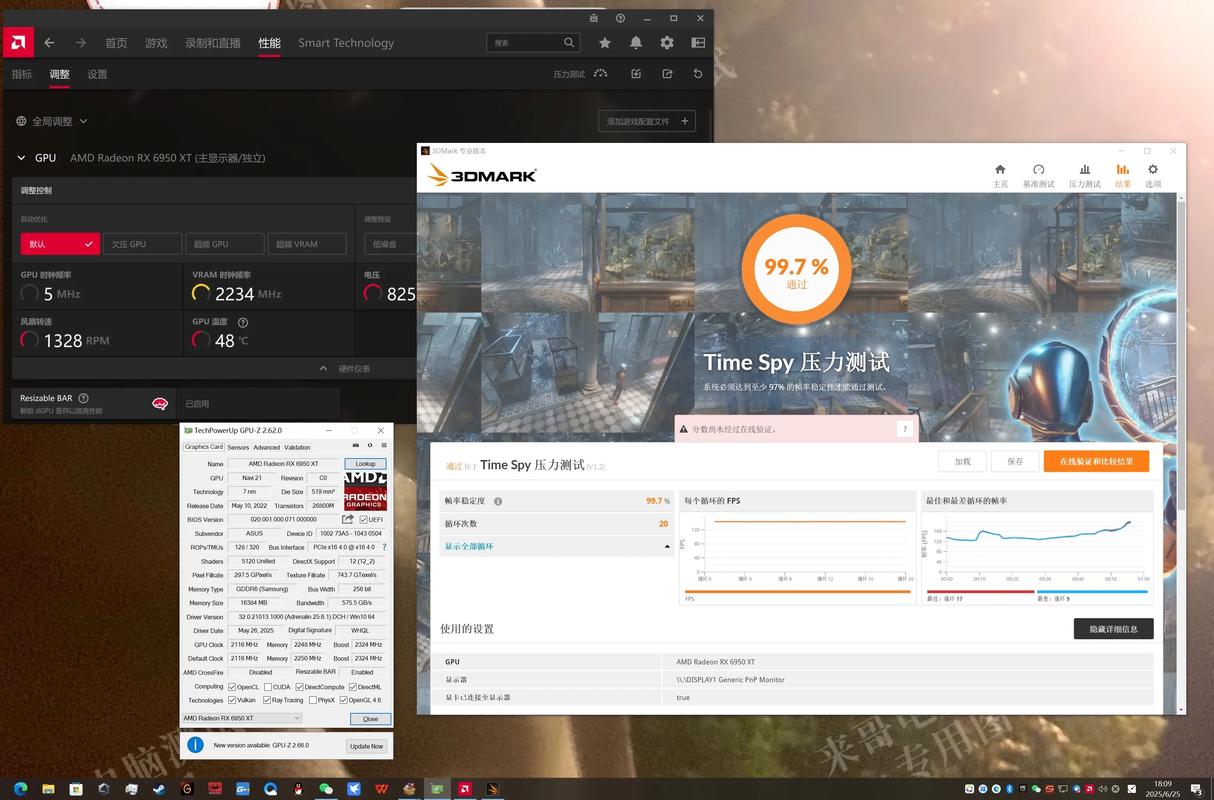Toggle OpenCL checkbox in GPU-Z
The image size is (1214, 800).
click(232, 687)
